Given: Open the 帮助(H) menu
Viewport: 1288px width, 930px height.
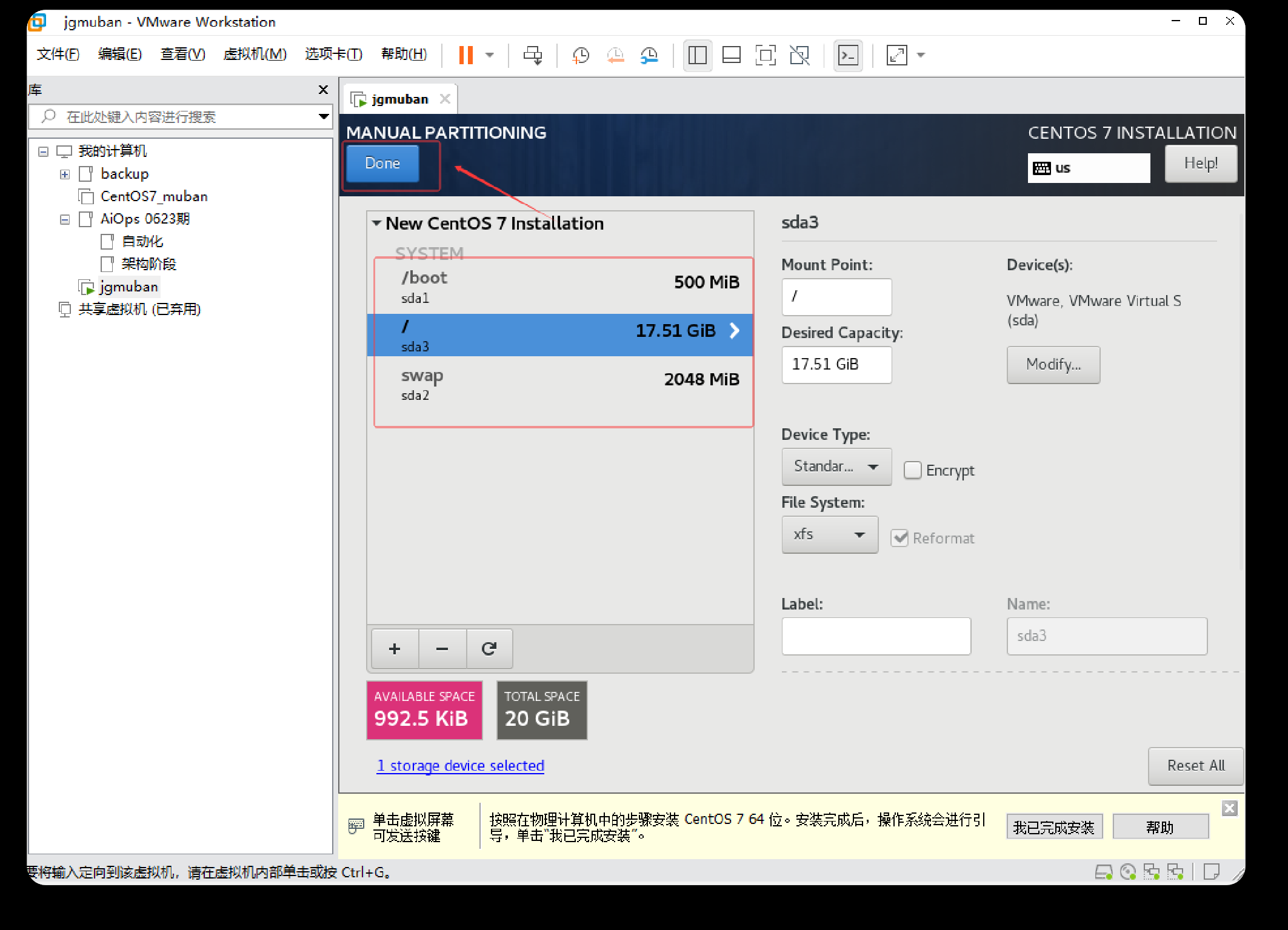Looking at the screenshot, I should pyautogui.click(x=404, y=54).
